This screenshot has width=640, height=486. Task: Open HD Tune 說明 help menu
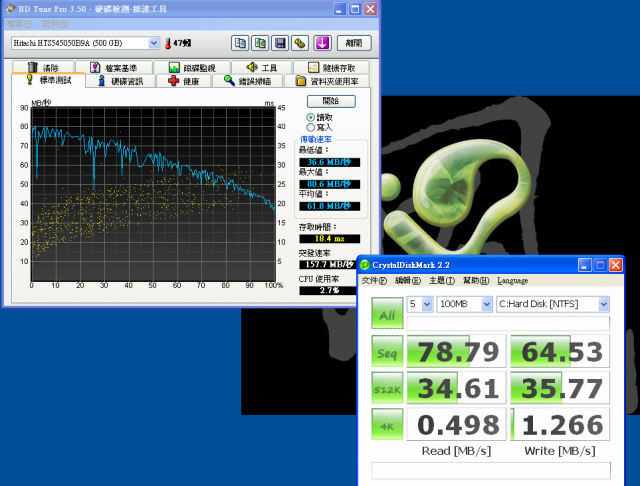(x=55, y=24)
